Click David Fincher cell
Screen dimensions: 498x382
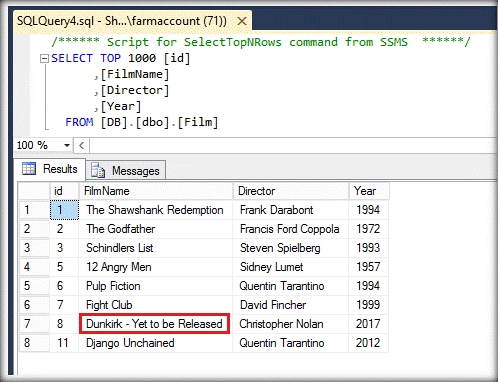tap(291, 305)
